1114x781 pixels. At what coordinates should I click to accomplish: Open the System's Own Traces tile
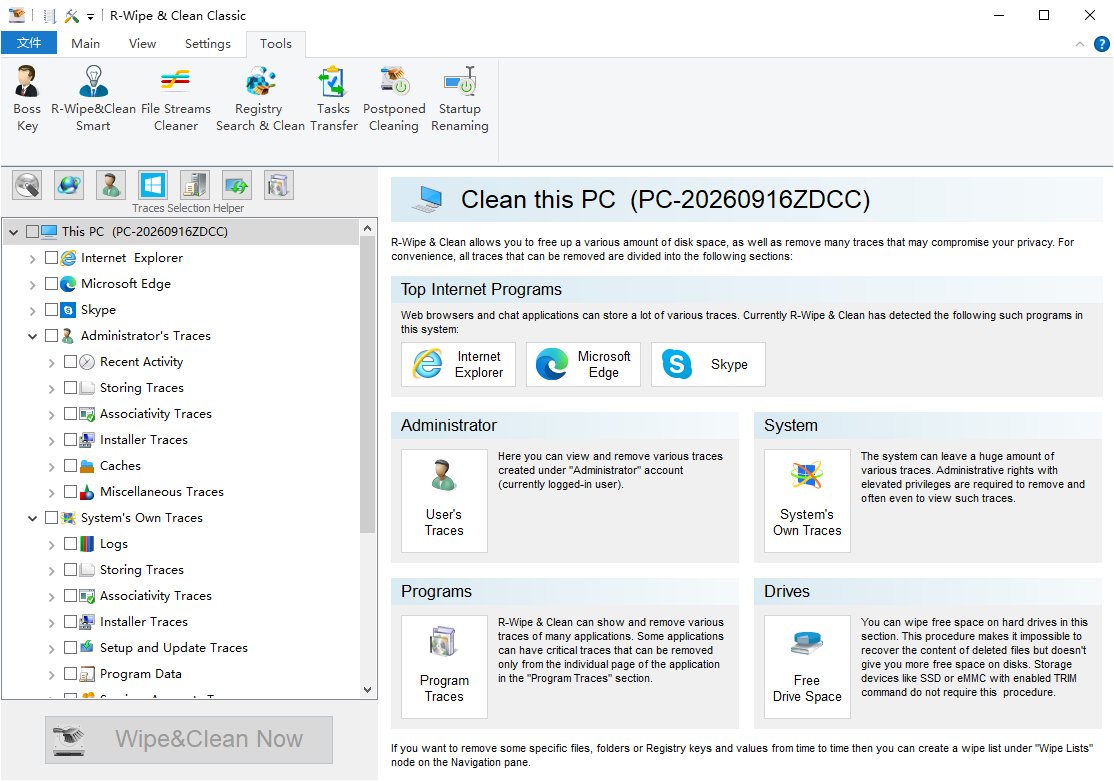(x=807, y=500)
